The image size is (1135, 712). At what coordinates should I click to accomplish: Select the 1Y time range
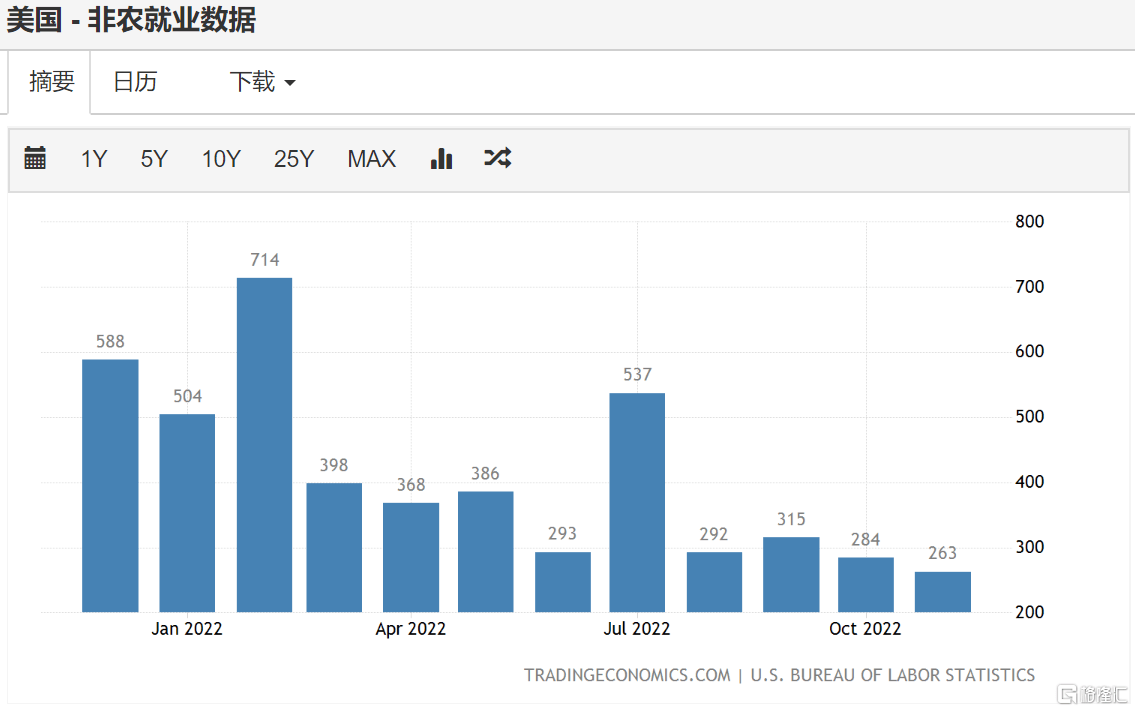[x=93, y=158]
